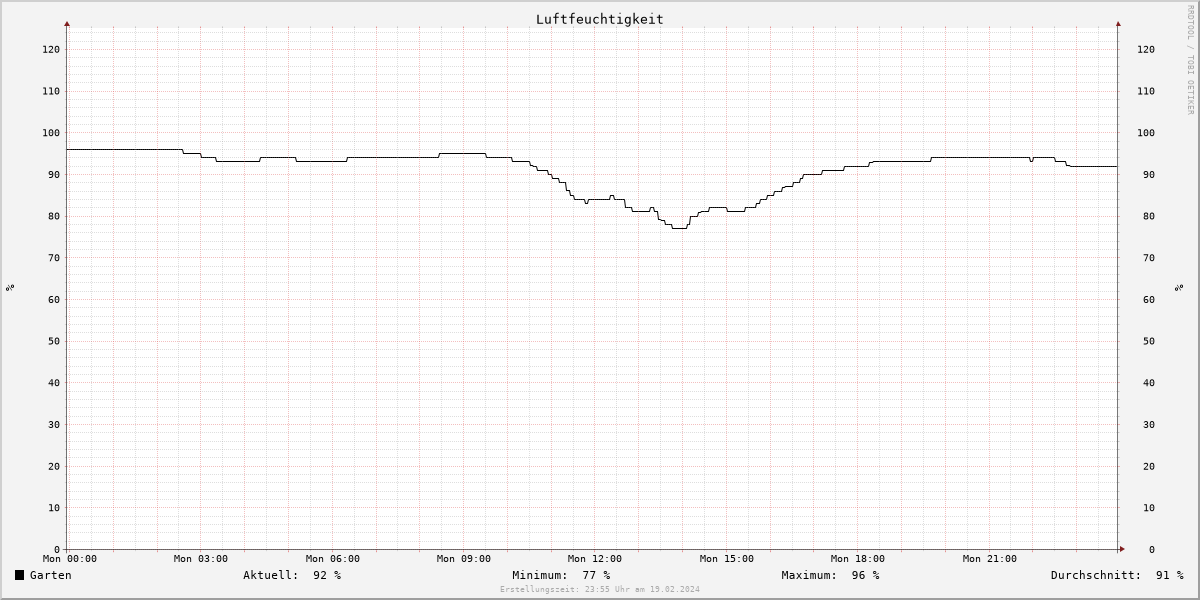The height and width of the screenshot is (600, 1200).
Task: Select the black Garten legend color box
Action: click(19, 575)
